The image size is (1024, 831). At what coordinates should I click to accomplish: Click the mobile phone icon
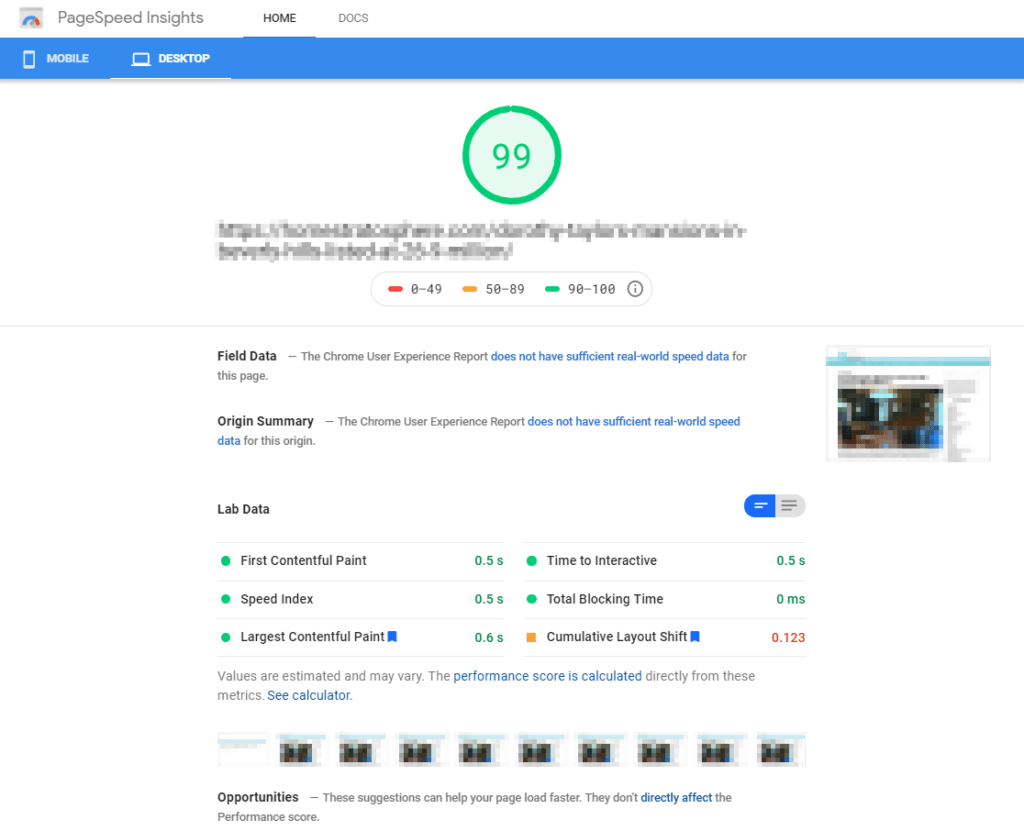pos(29,59)
